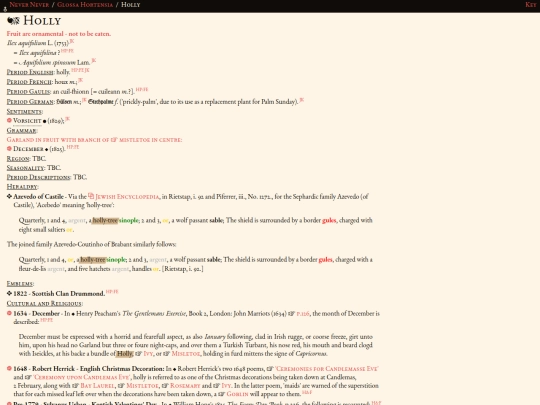The width and height of the screenshot is (540, 405).
Task: Click the Holly page title
Action: click(42, 21)
